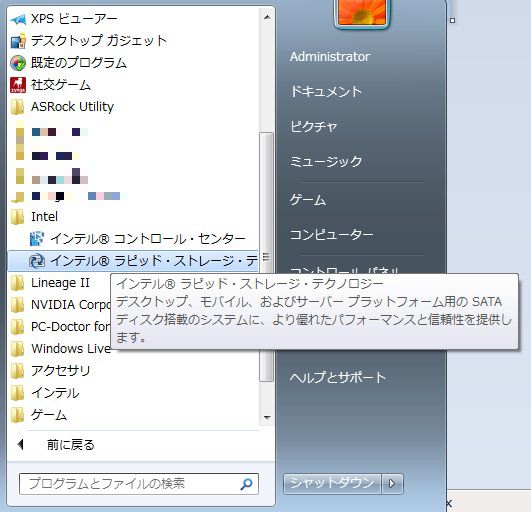Expand the アクセサリ folder
Viewport: 531px width, 512px height.
[133, 371]
